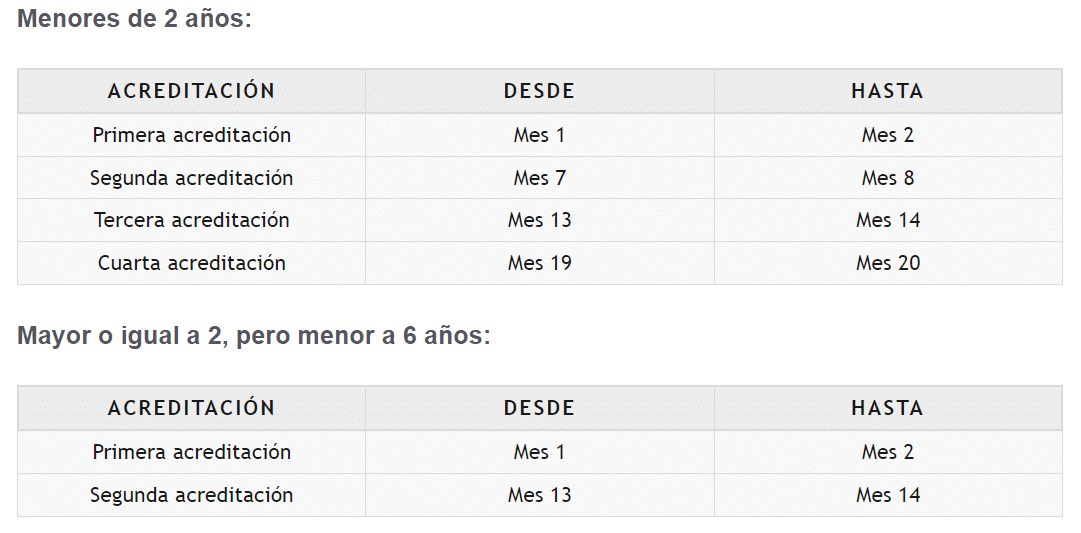The image size is (1081, 533).
Task: Select the 'Mayor o igual a 2' heading
Action: [x=253, y=336]
